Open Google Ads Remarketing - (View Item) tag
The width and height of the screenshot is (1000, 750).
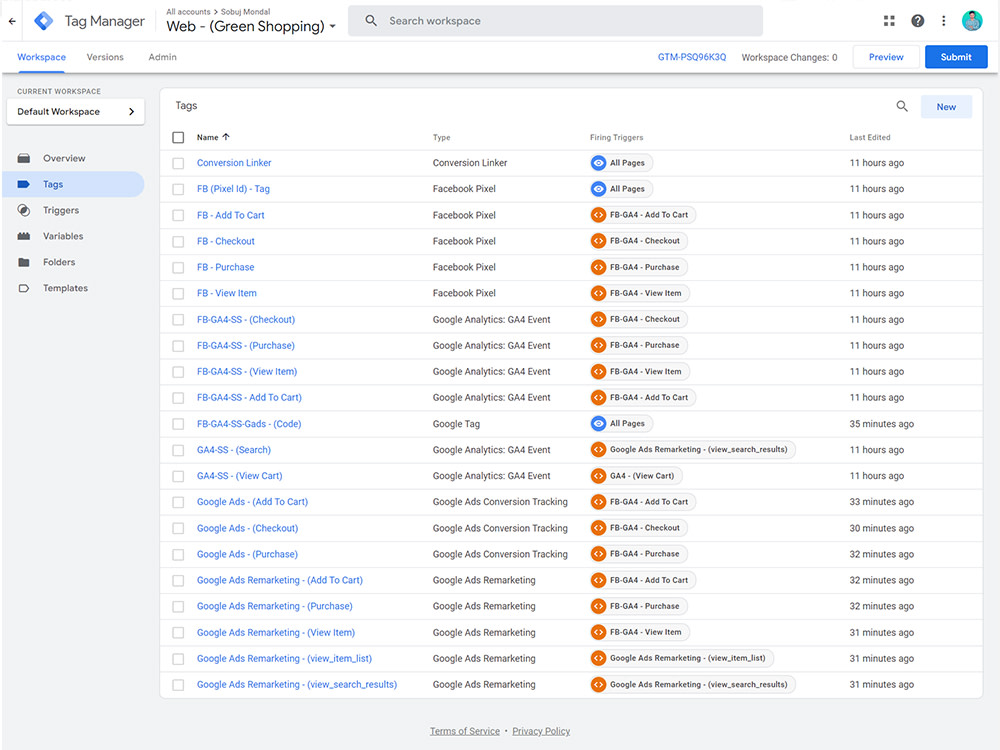pos(276,633)
